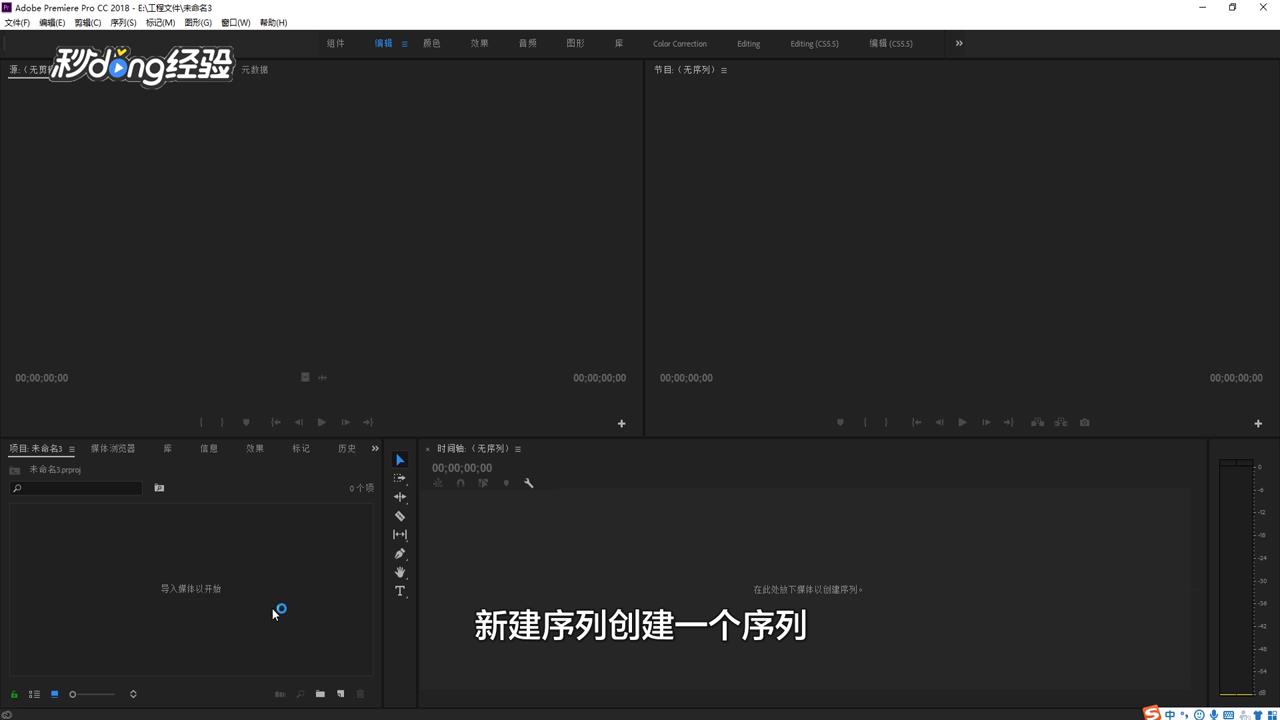Add marker in Source monitor

[x=246, y=422]
